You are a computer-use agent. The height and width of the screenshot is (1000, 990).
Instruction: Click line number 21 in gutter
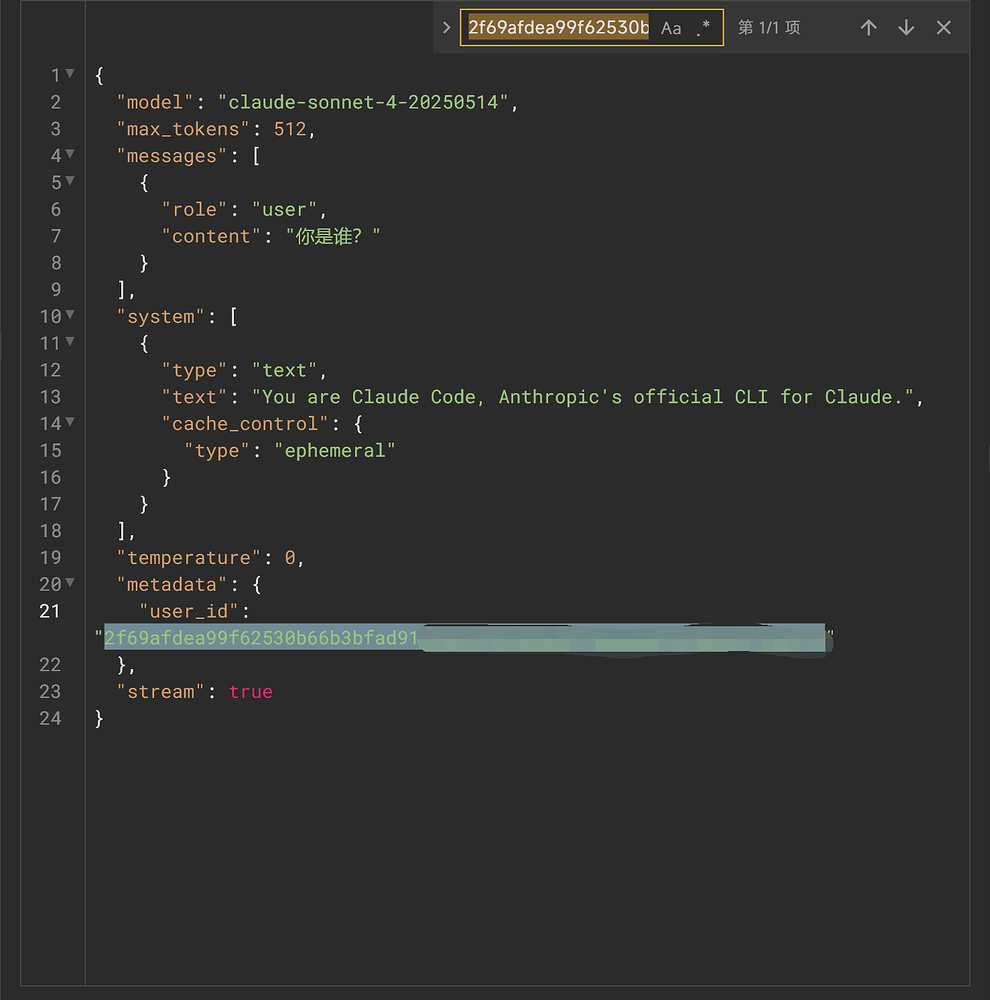[x=50, y=611]
